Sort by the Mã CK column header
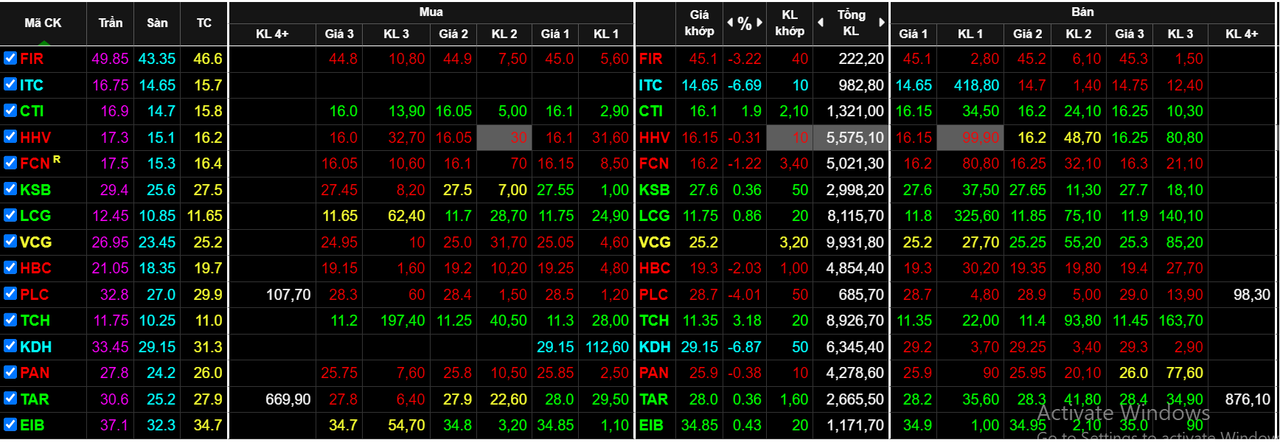Screen dimensions: 1280x442 [44, 22]
